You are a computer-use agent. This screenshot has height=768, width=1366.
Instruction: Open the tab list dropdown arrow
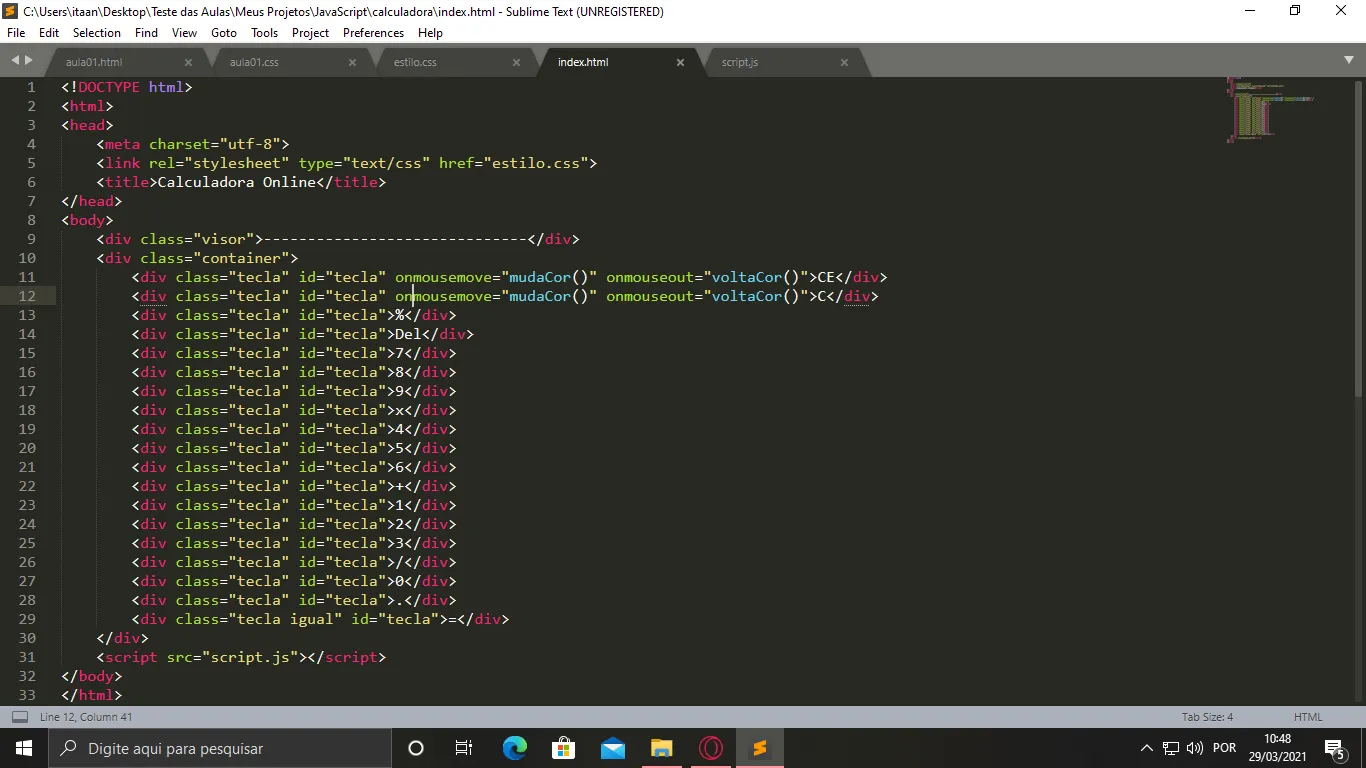[1349, 61]
